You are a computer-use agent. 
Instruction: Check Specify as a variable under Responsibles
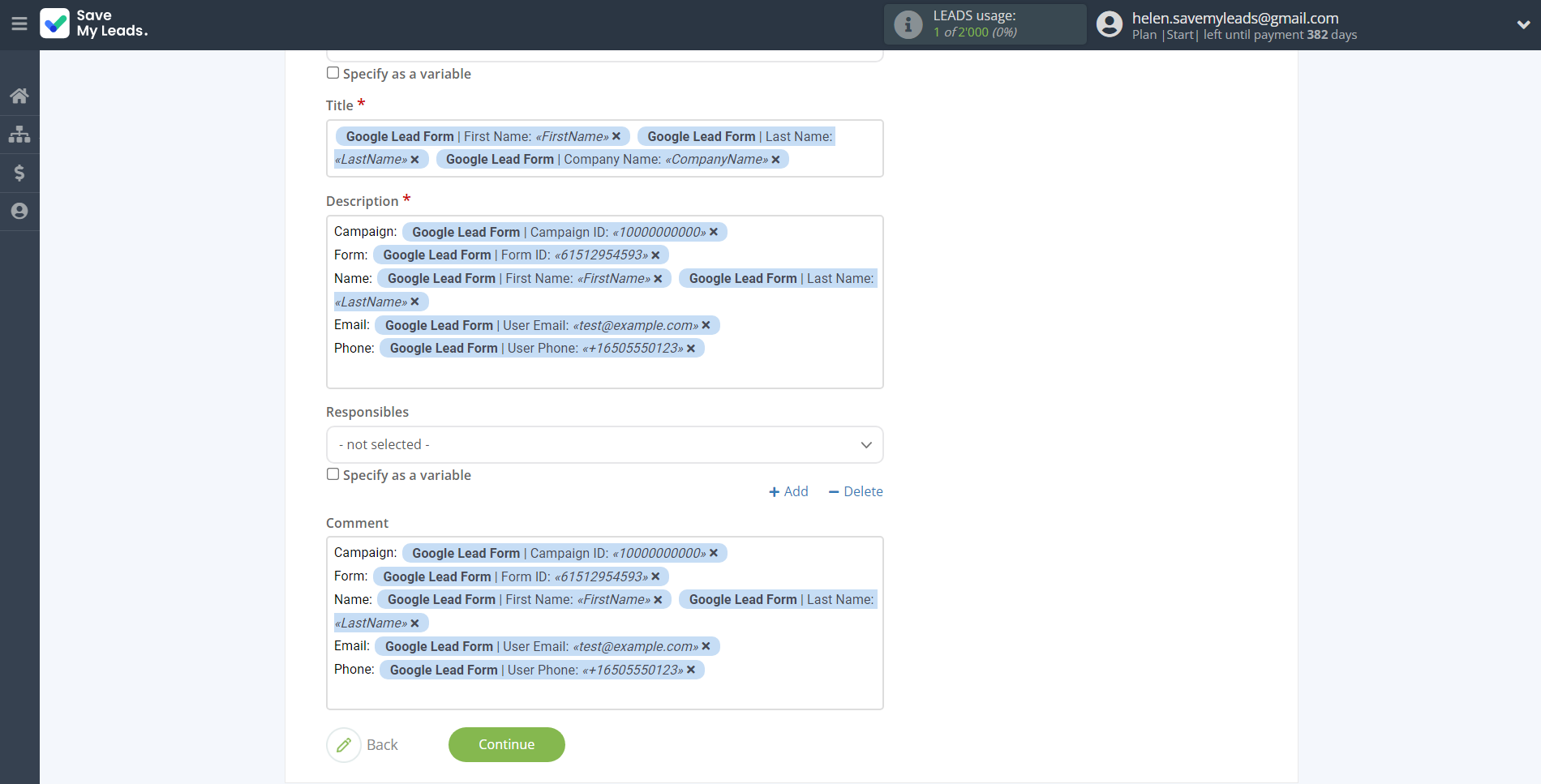[x=333, y=474]
